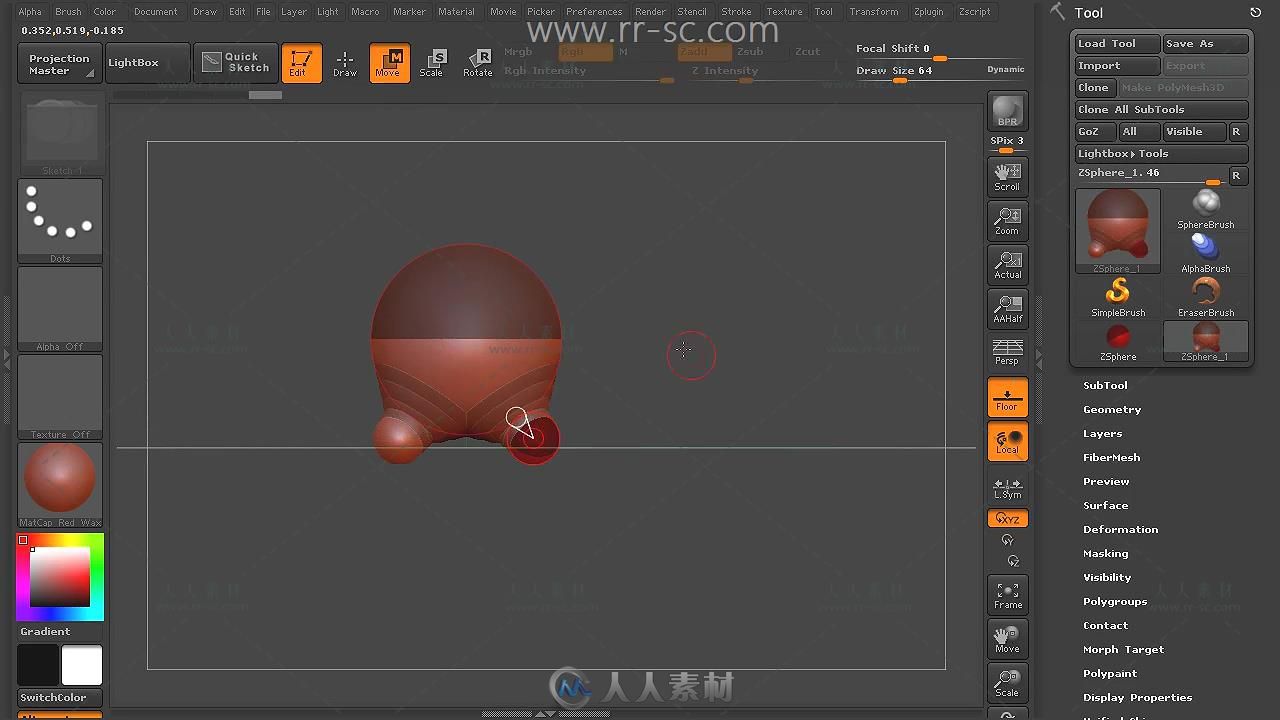This screenshot has height=720, width=1280.
Task: Click the right shelf Move view icon
Action: tap(1007, 638)
